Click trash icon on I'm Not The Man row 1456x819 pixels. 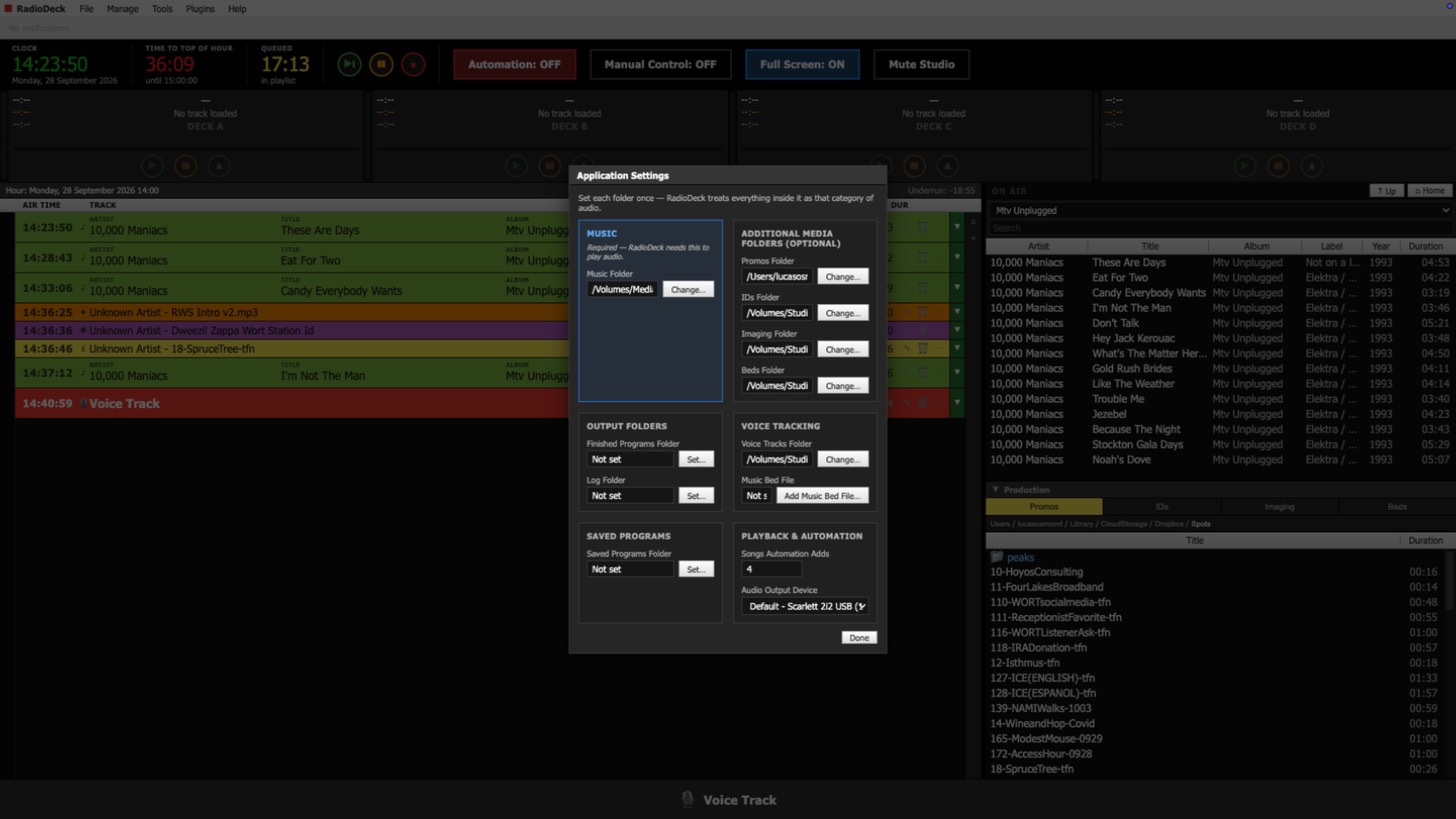pyautogui.click(x=923, y=373)
